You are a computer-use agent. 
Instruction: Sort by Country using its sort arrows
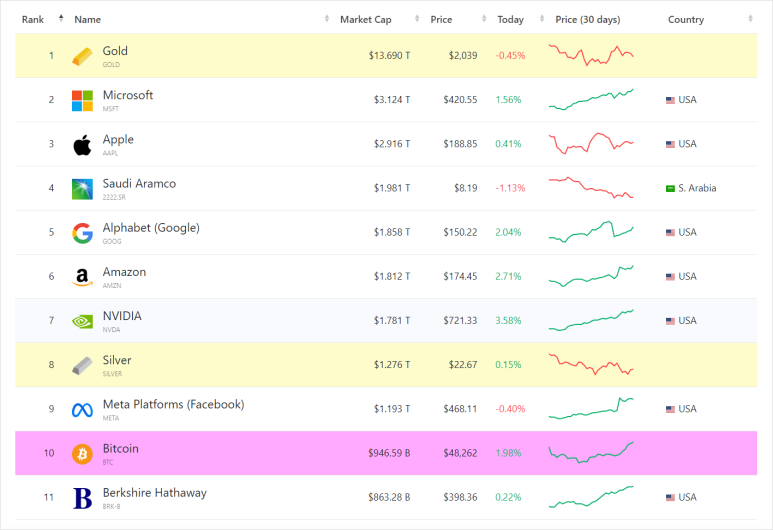750,18
